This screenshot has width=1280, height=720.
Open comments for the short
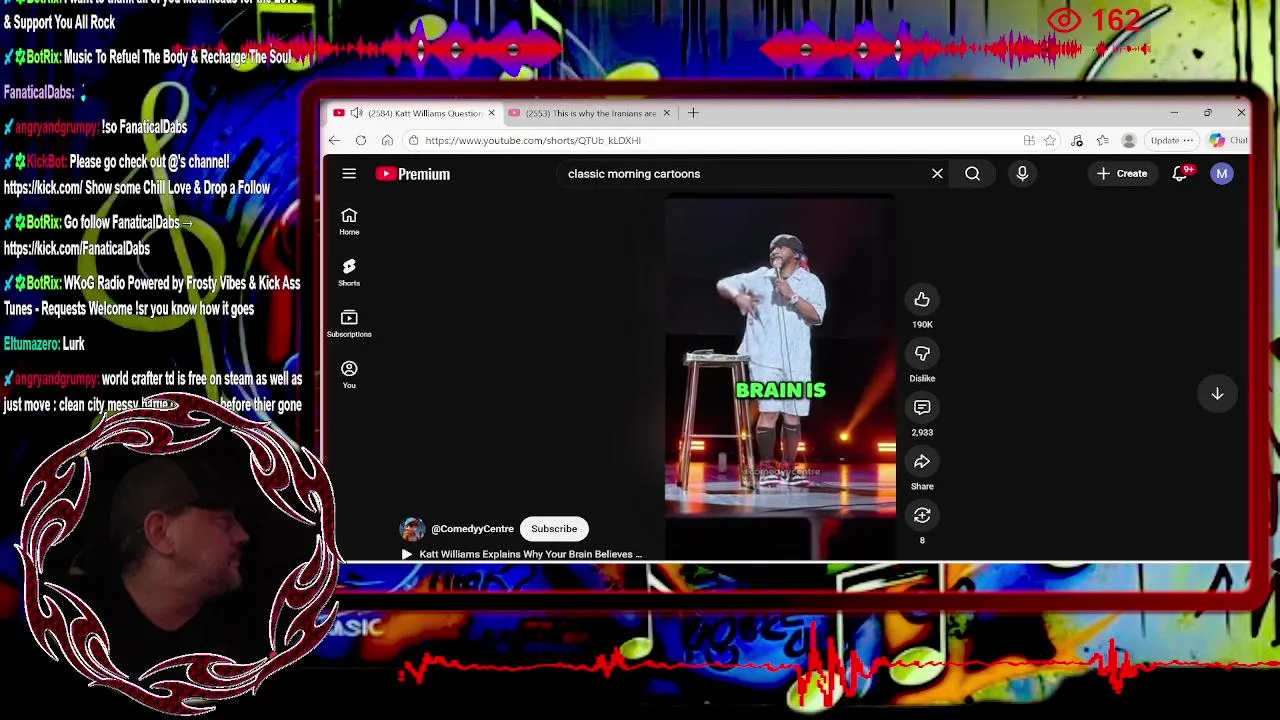[922, 407]
